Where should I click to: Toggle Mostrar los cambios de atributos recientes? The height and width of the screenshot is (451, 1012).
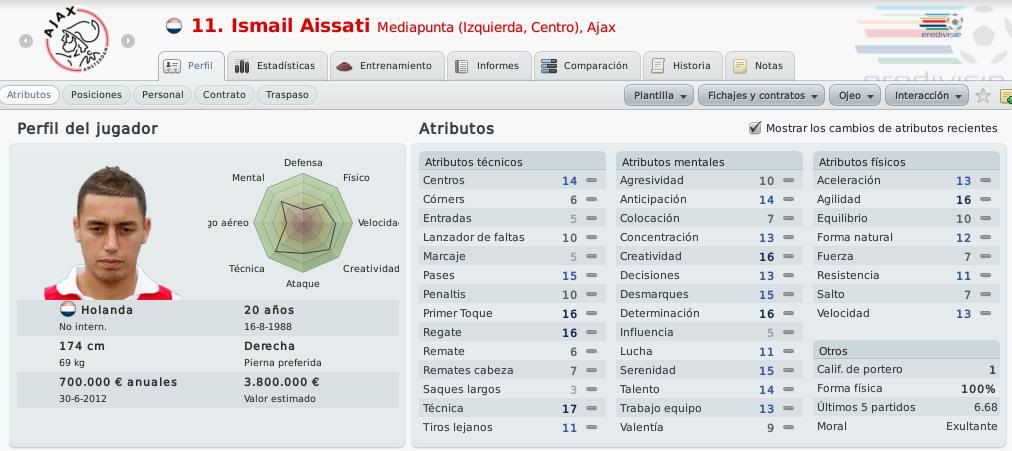click(x=754, y=128)
